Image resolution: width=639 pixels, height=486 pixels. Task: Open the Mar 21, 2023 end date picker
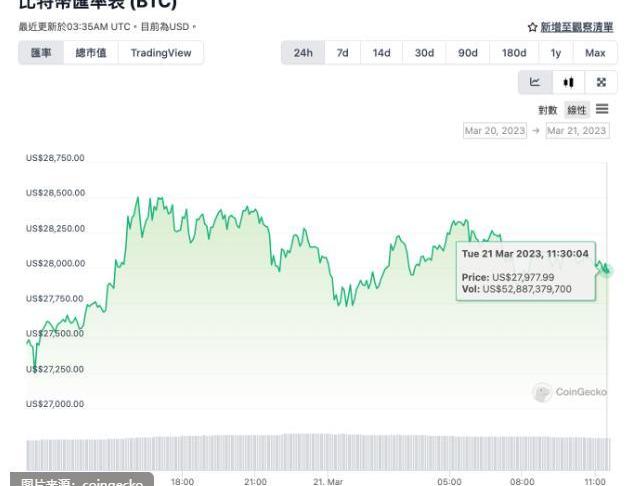click(577, 131)
